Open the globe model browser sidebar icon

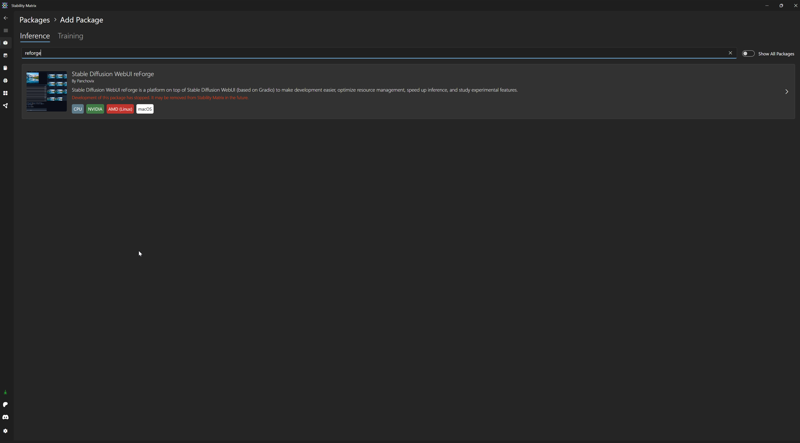click(6, 81)
